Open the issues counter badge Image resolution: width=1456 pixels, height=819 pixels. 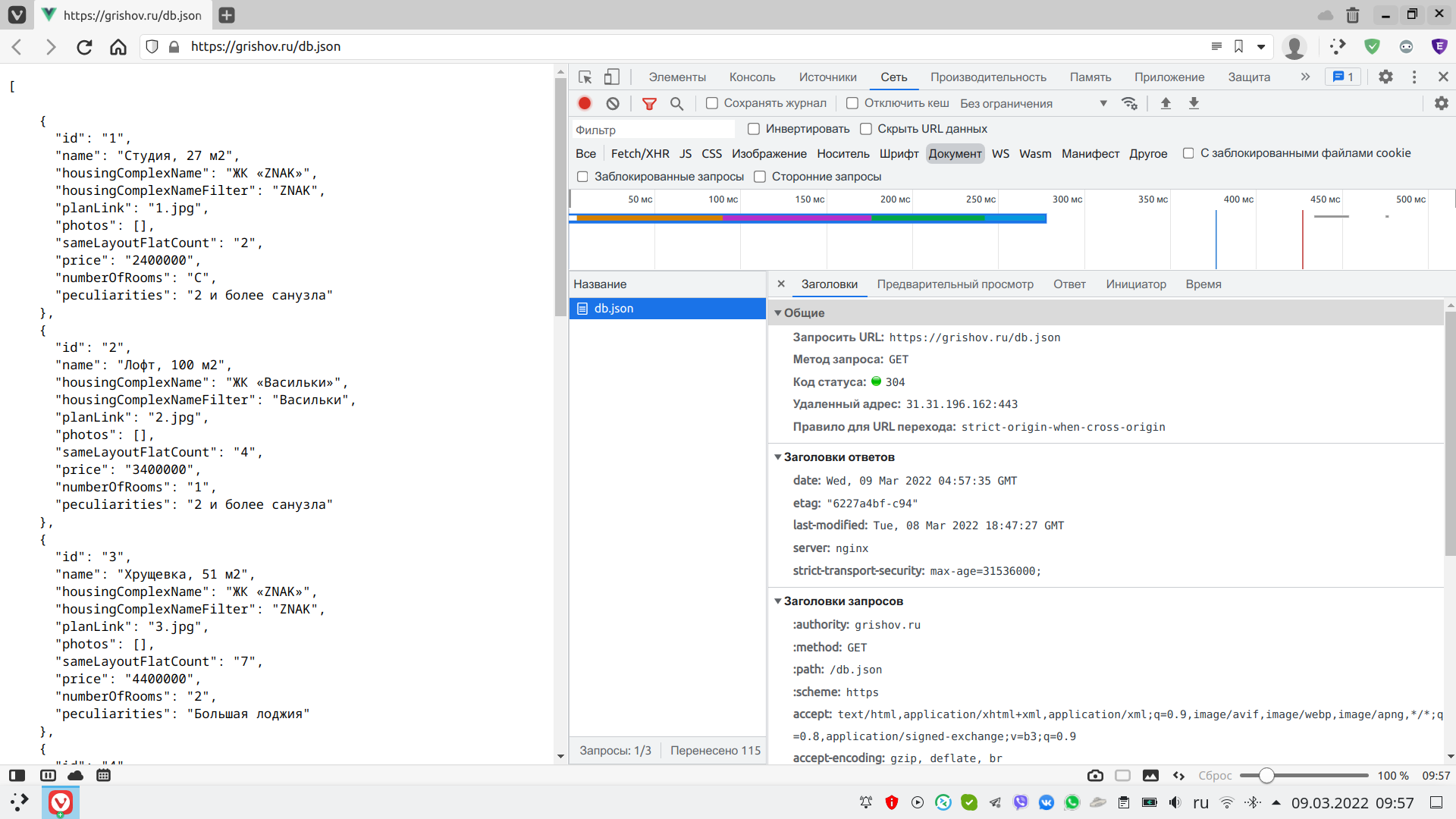1343,77
